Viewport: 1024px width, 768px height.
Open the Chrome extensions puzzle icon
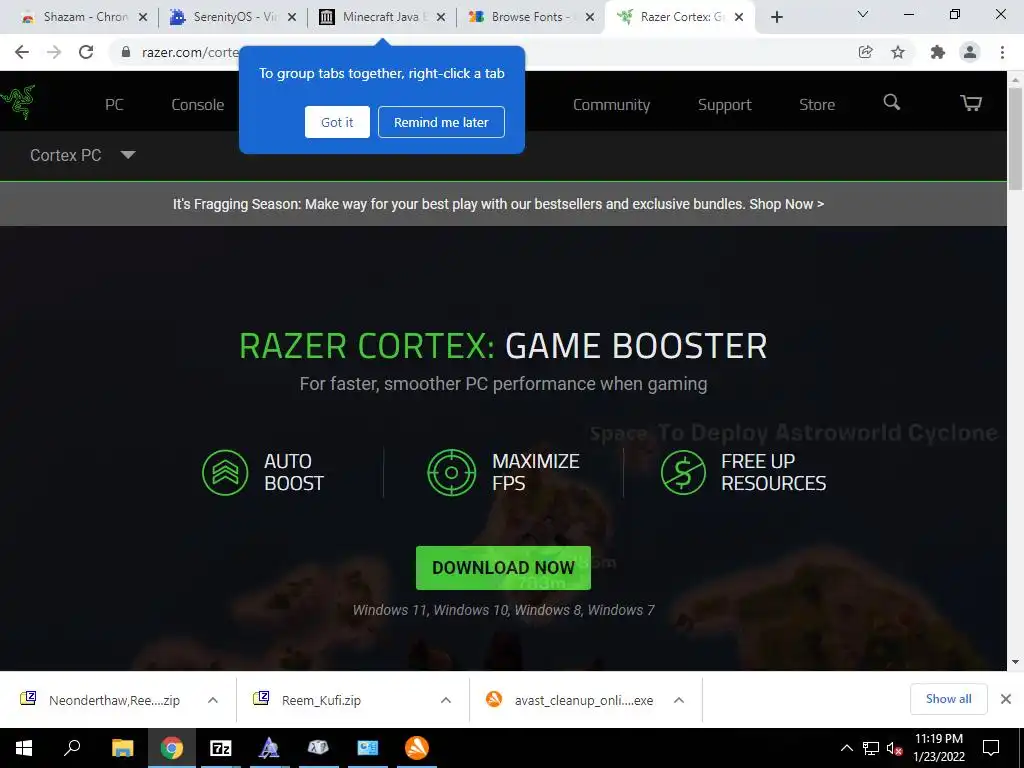(938, 52)
